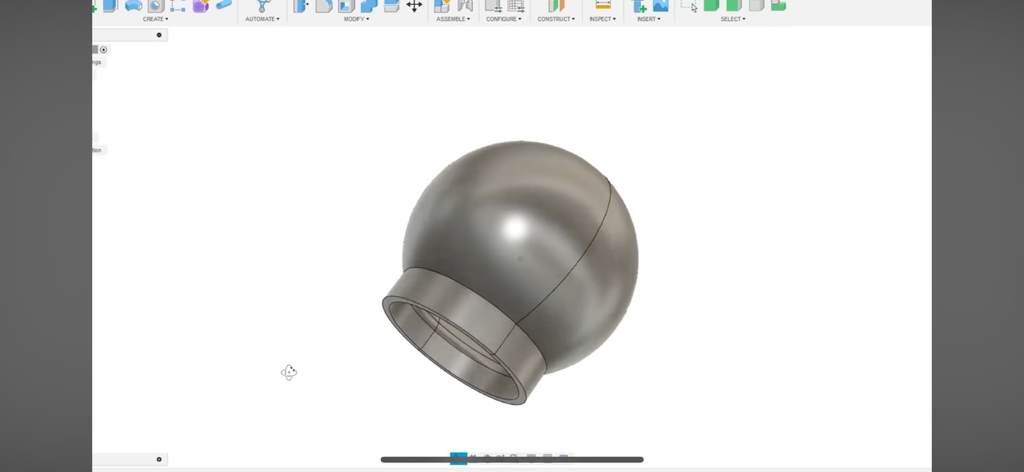Image resolution: width=1024 pixels, height=472 pixels.
Task: Select the Construct offset plane icon
Action: (556, 6)
